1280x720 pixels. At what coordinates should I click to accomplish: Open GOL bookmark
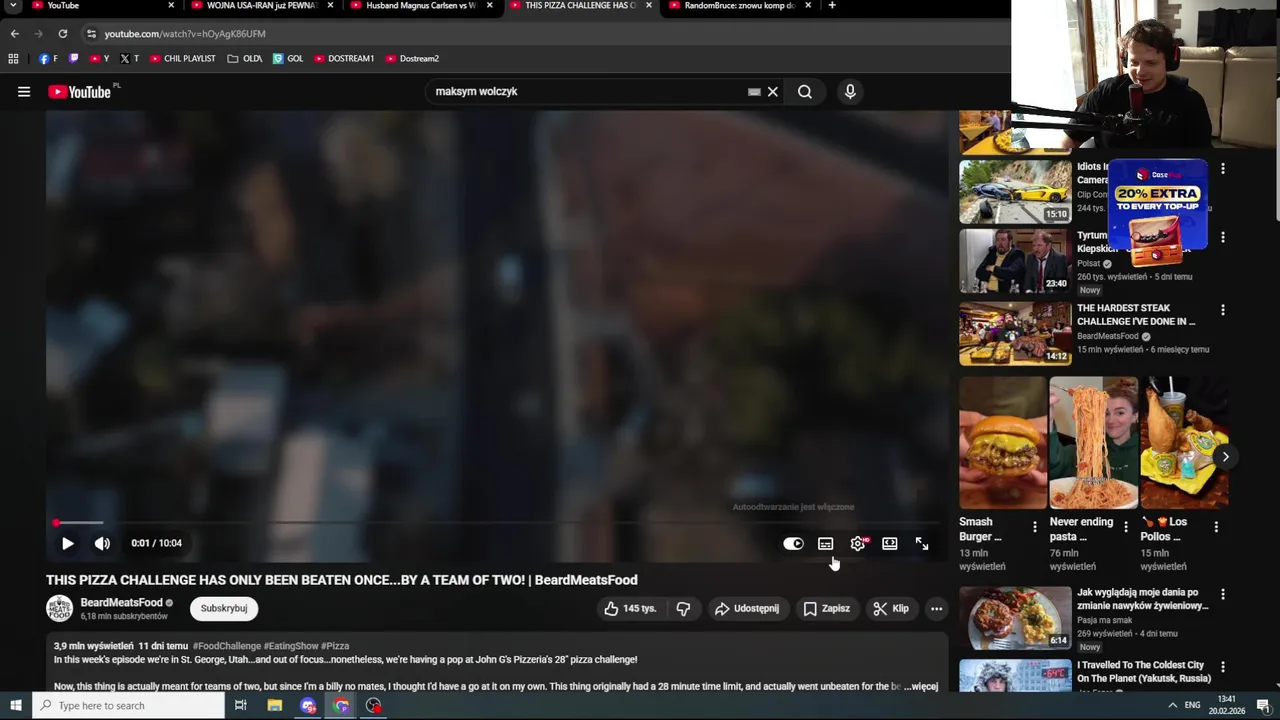288,59
